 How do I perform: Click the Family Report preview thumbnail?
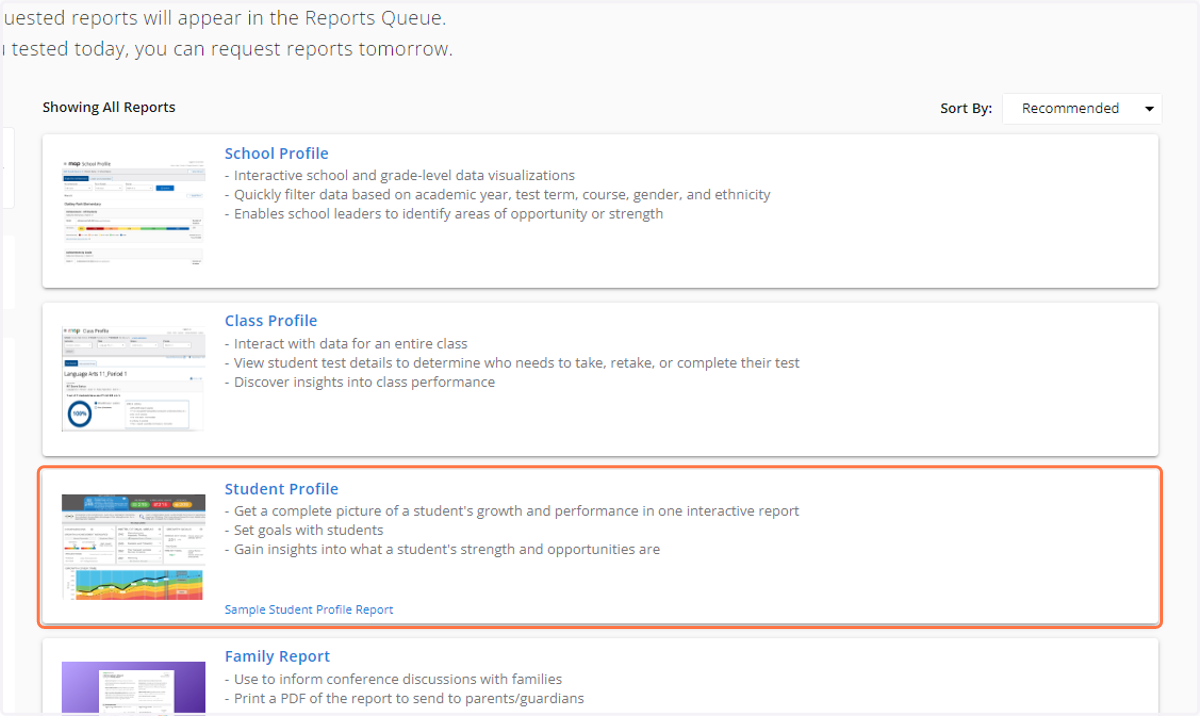coord(133,688)
